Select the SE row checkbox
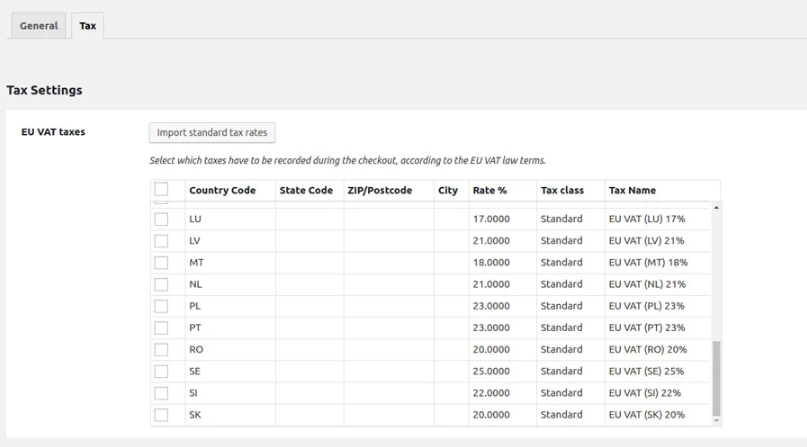This screenshot has height=447, width=807. pyautogui.click(x=161, y=371)
